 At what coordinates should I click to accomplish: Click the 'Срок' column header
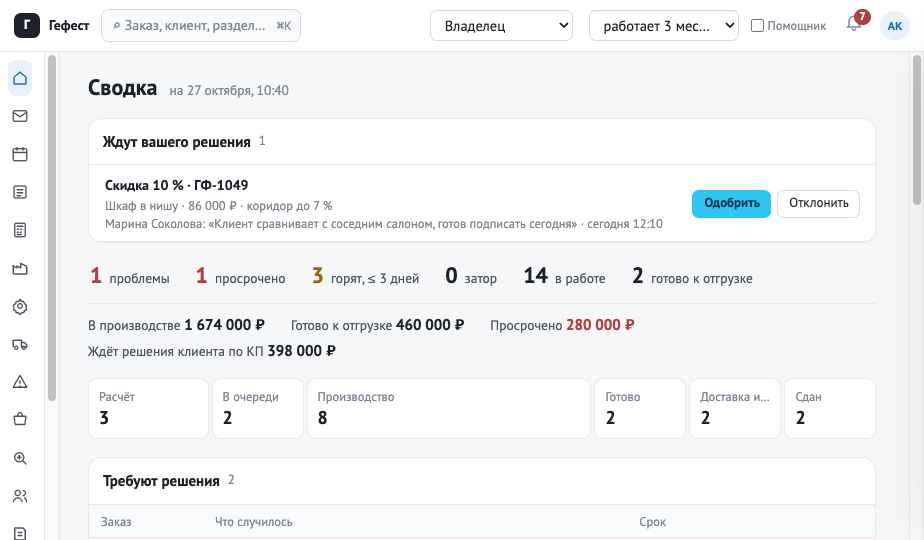(x=652, y=522)
